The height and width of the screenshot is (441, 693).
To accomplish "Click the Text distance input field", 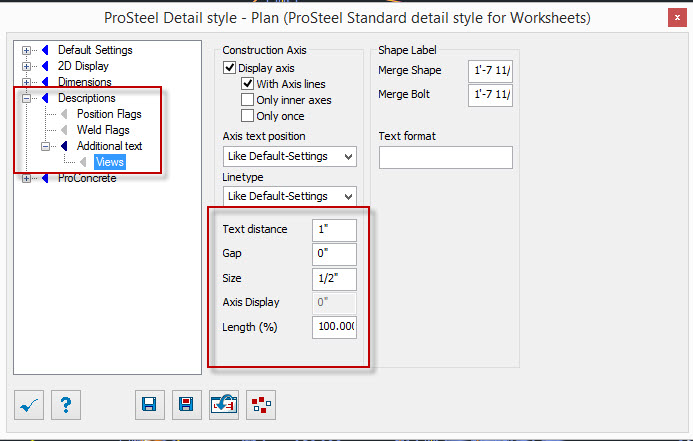I will pyautogui.click(x=334, y=230).
